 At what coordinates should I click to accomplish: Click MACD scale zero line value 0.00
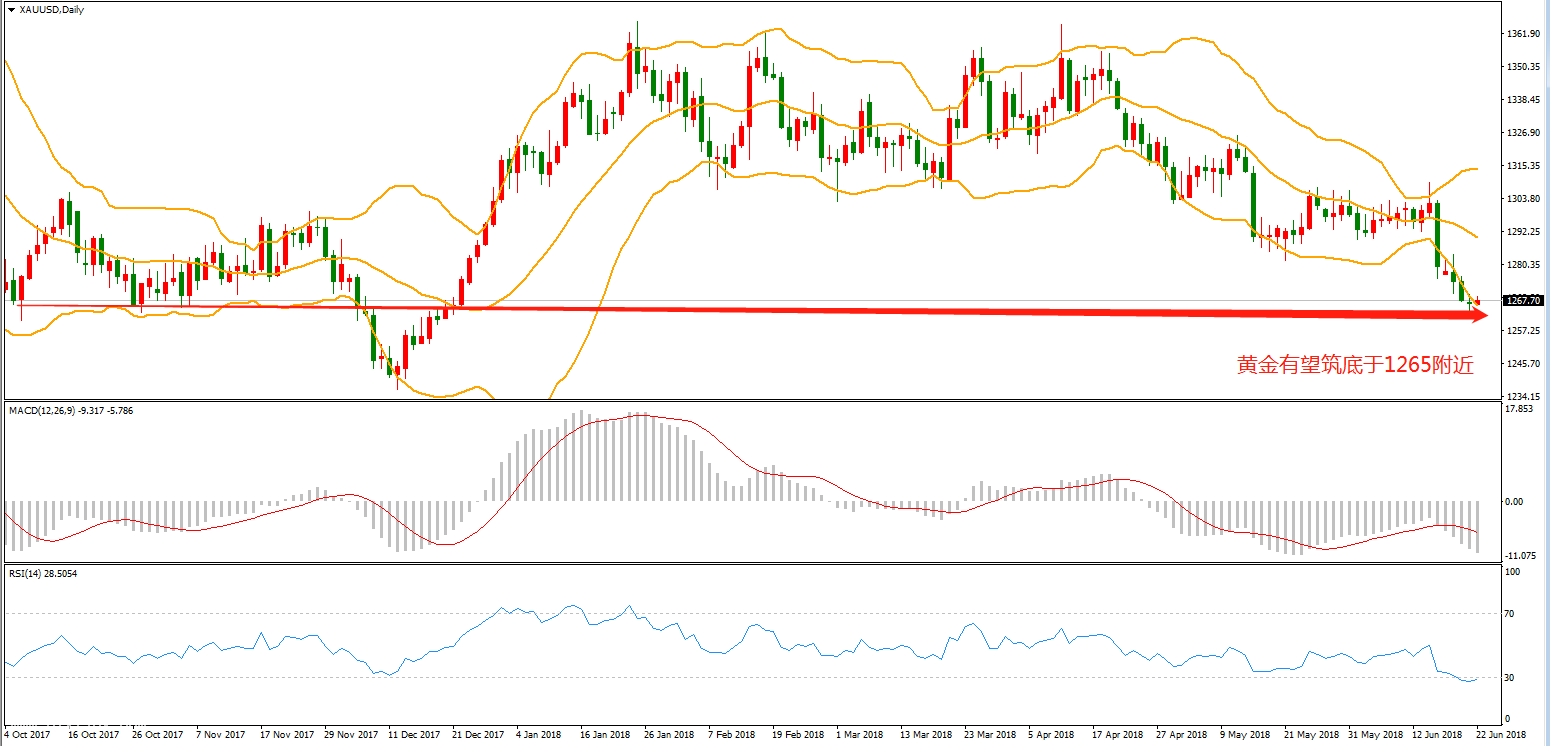coord(1515,502)
